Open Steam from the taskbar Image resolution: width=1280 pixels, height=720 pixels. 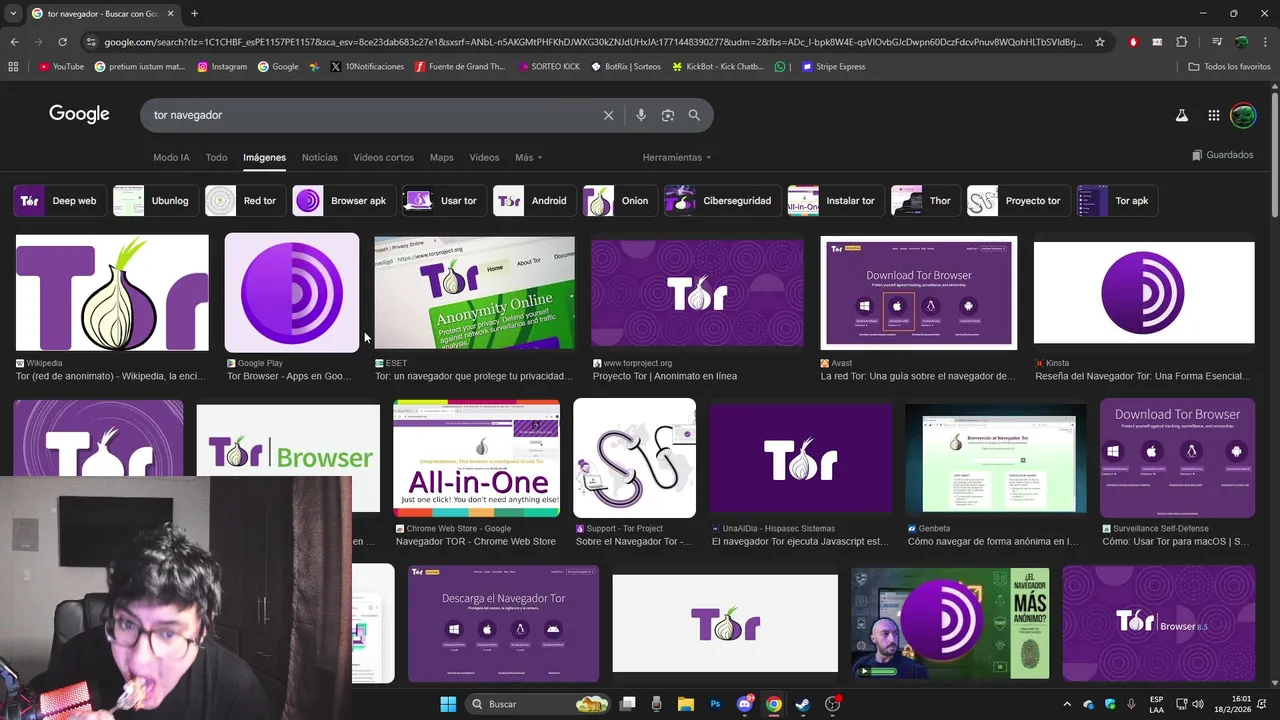tap(803, 704)
